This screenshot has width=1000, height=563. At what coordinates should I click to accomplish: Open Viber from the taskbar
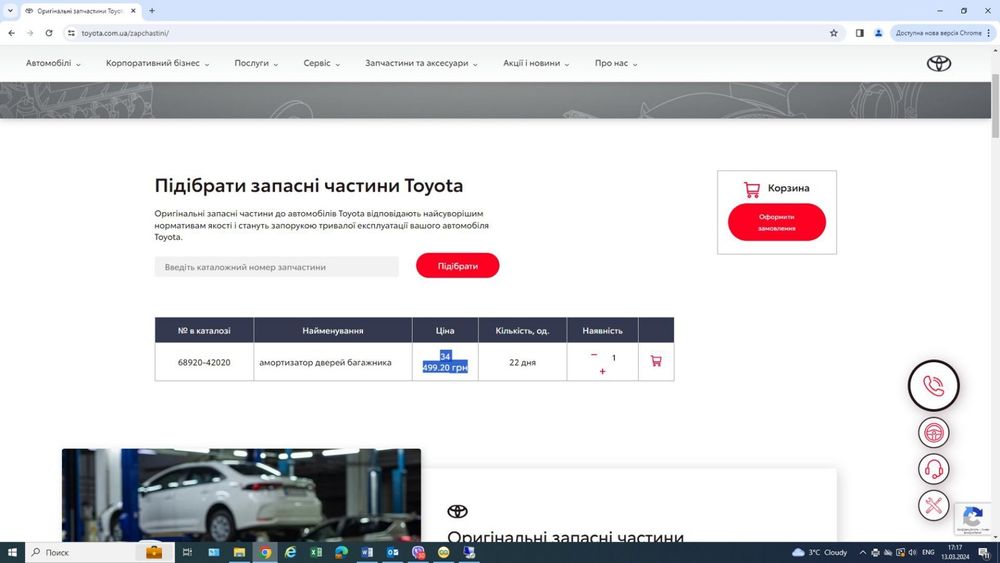[x=418, y=552]
